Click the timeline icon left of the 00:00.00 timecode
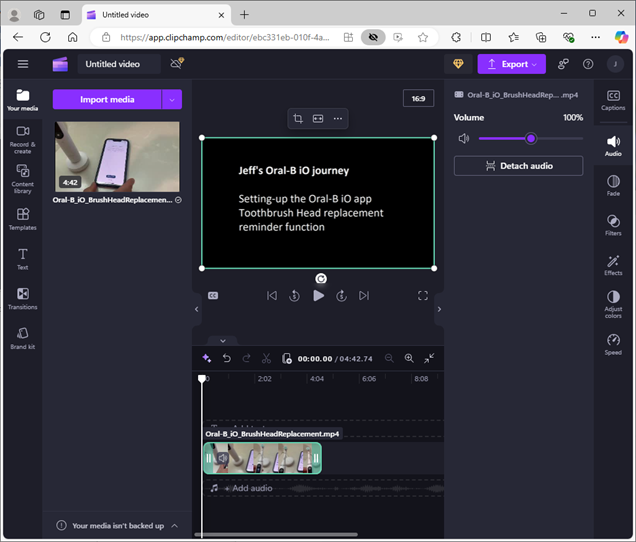This screenshot has width=636, height=542. 287,358
